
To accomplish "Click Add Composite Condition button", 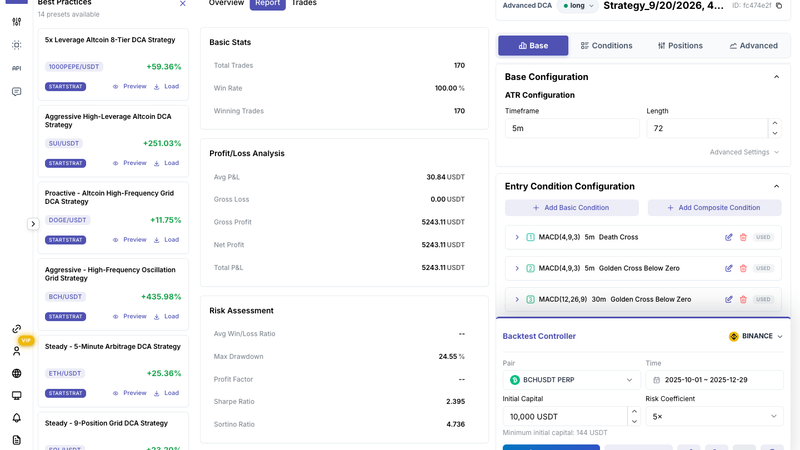I will coord(714,208).
